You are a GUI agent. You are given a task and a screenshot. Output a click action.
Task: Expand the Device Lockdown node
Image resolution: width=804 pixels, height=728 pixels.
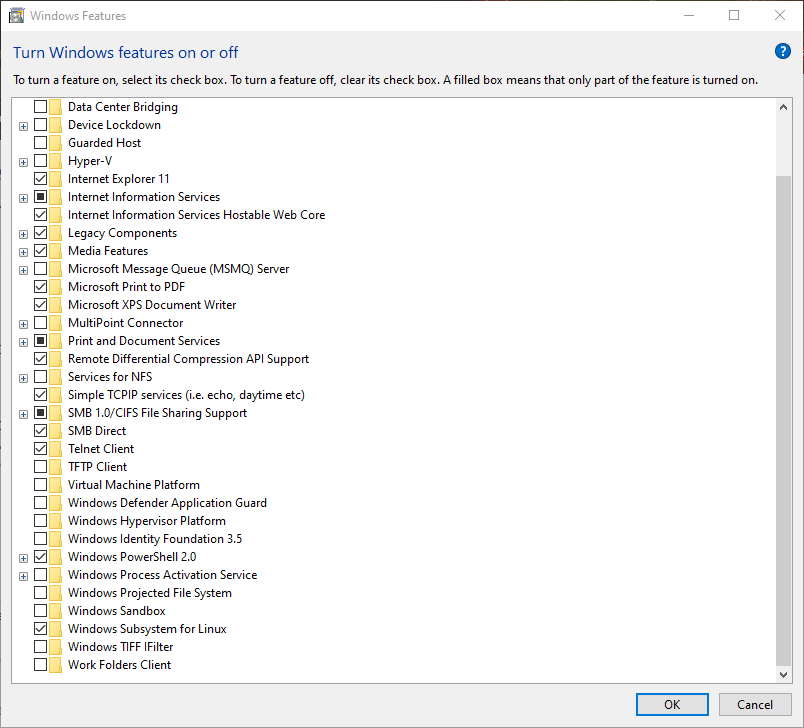(24, 126)
